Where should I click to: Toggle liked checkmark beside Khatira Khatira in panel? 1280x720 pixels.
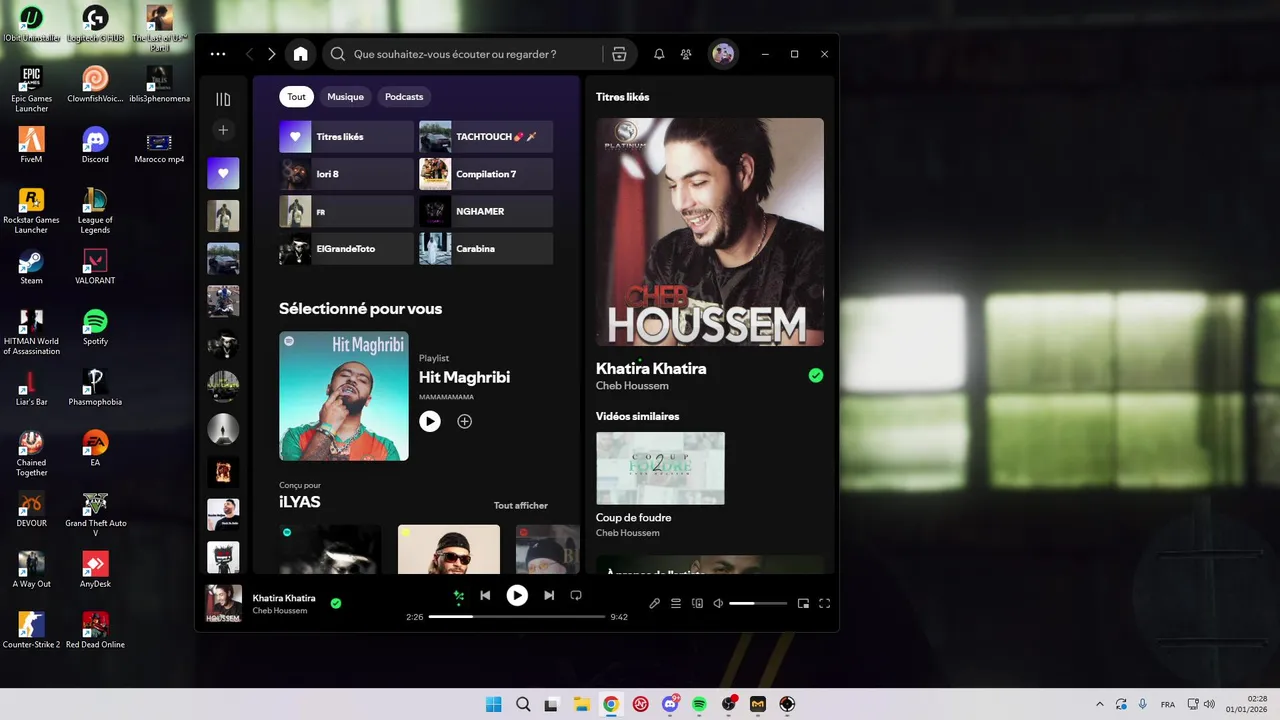point(816,375)
